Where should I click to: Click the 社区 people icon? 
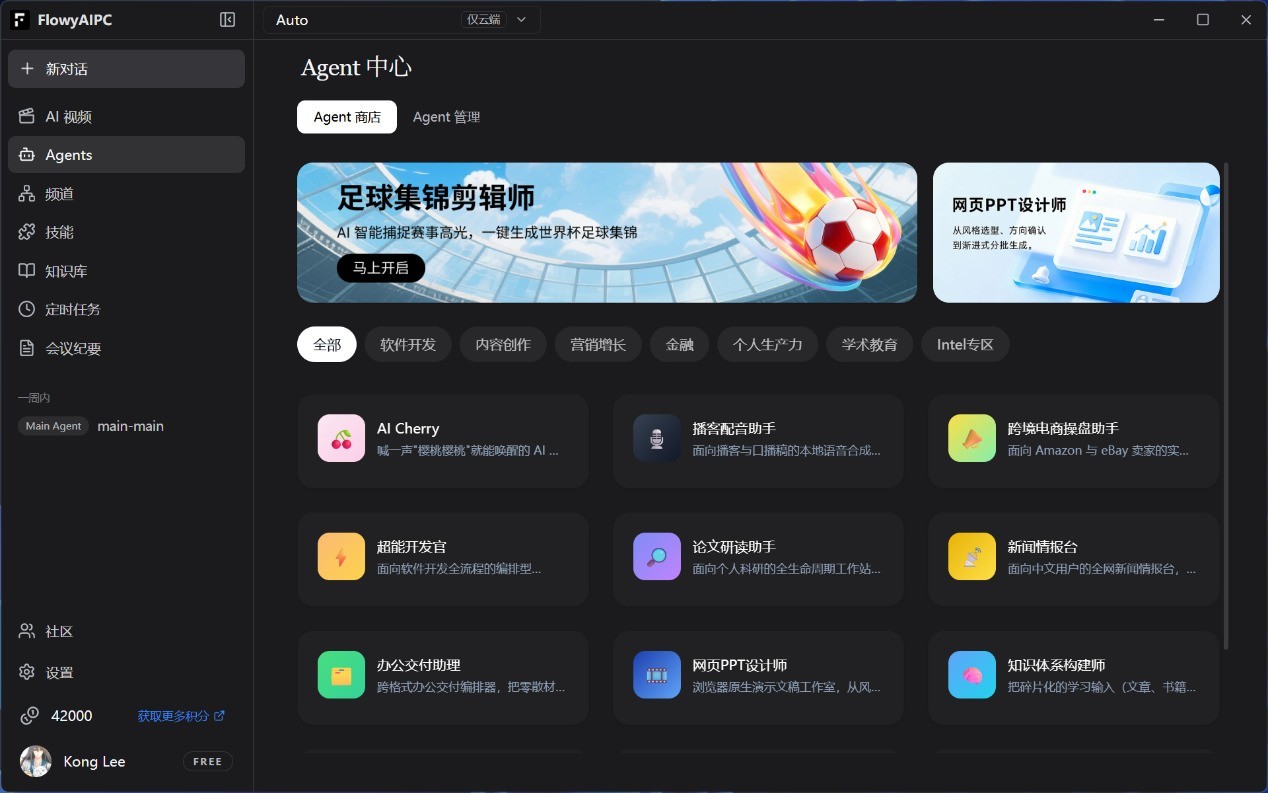(27, 632)
